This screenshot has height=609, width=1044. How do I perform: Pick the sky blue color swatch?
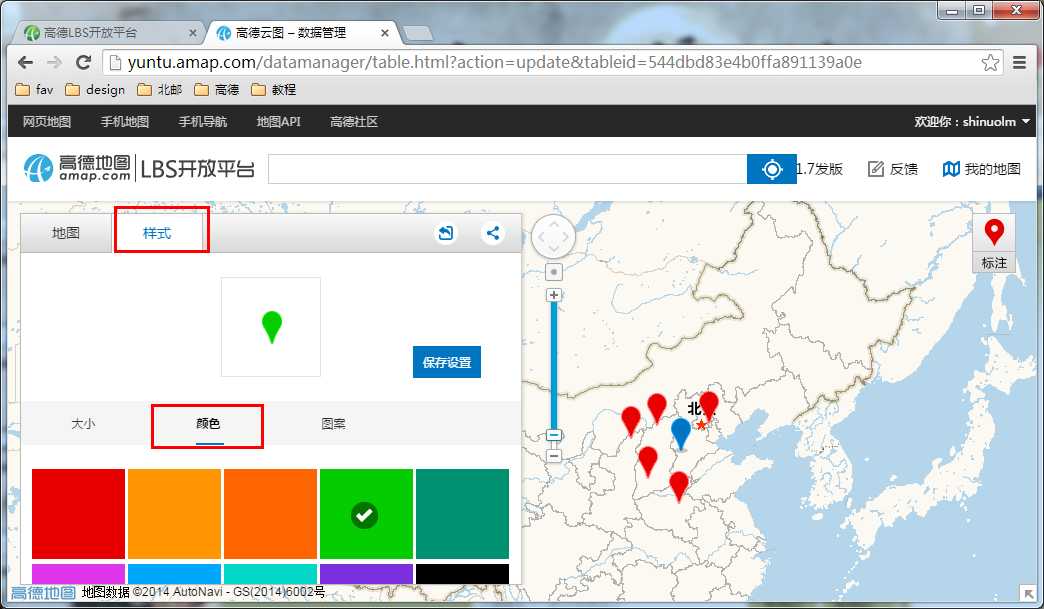coord(174,574)
